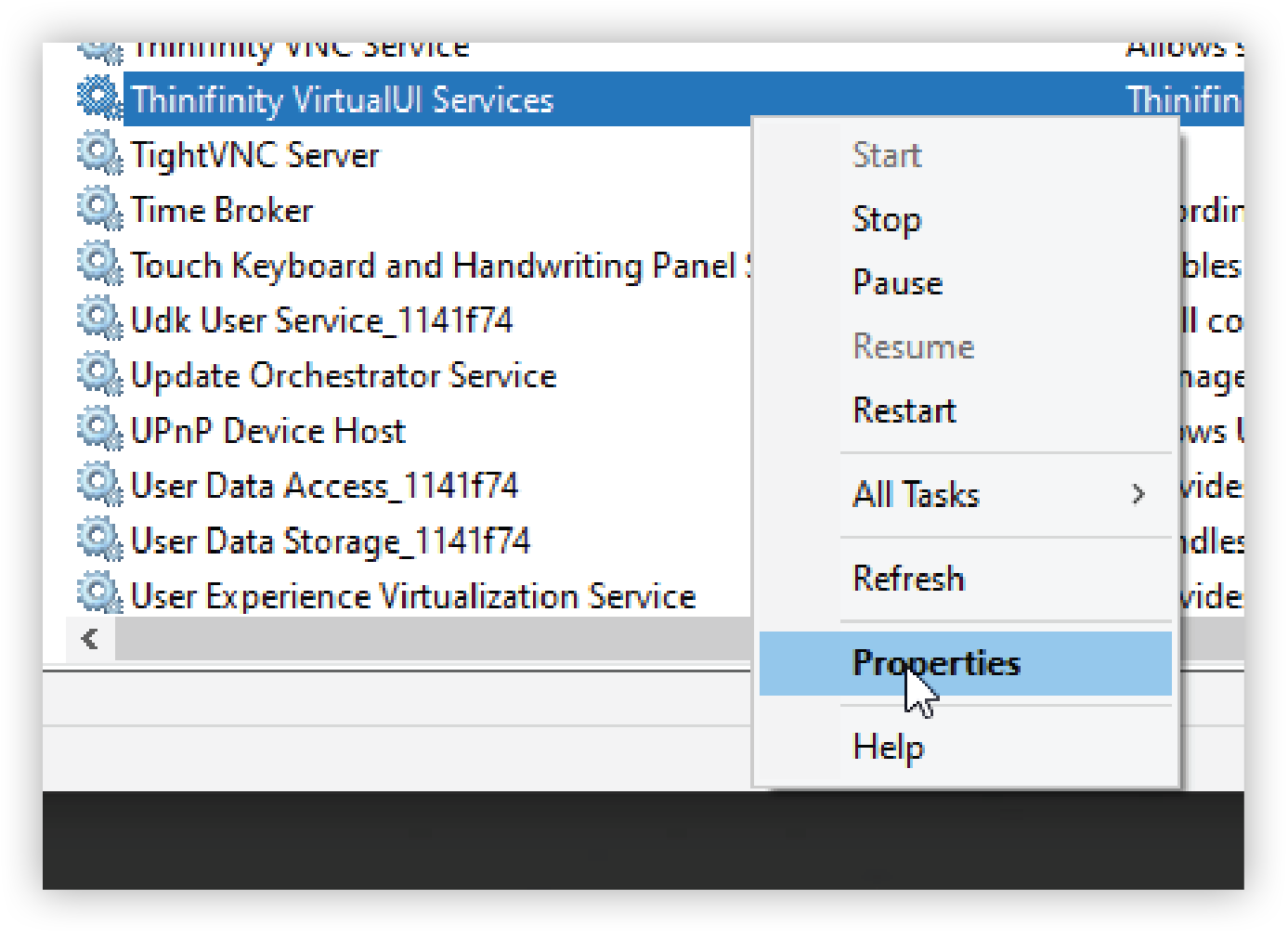The width and height of the screenshot is (1288, 938).
Task: Click gear icon beside Udk User Service_1141f74
Action: [99, 319]
